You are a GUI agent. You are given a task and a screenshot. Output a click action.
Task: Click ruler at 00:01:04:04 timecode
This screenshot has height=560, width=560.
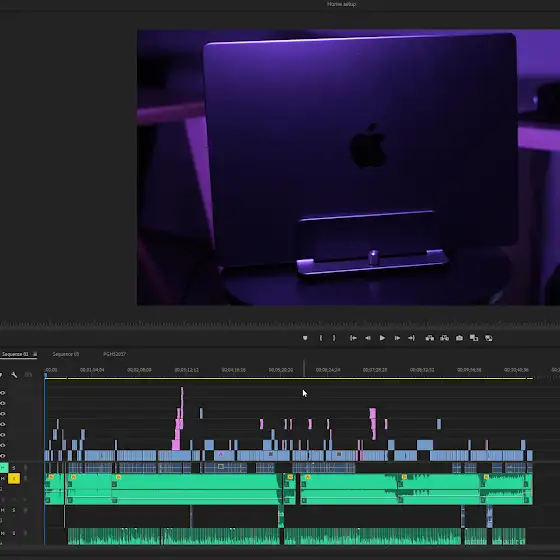pos(92,370)
